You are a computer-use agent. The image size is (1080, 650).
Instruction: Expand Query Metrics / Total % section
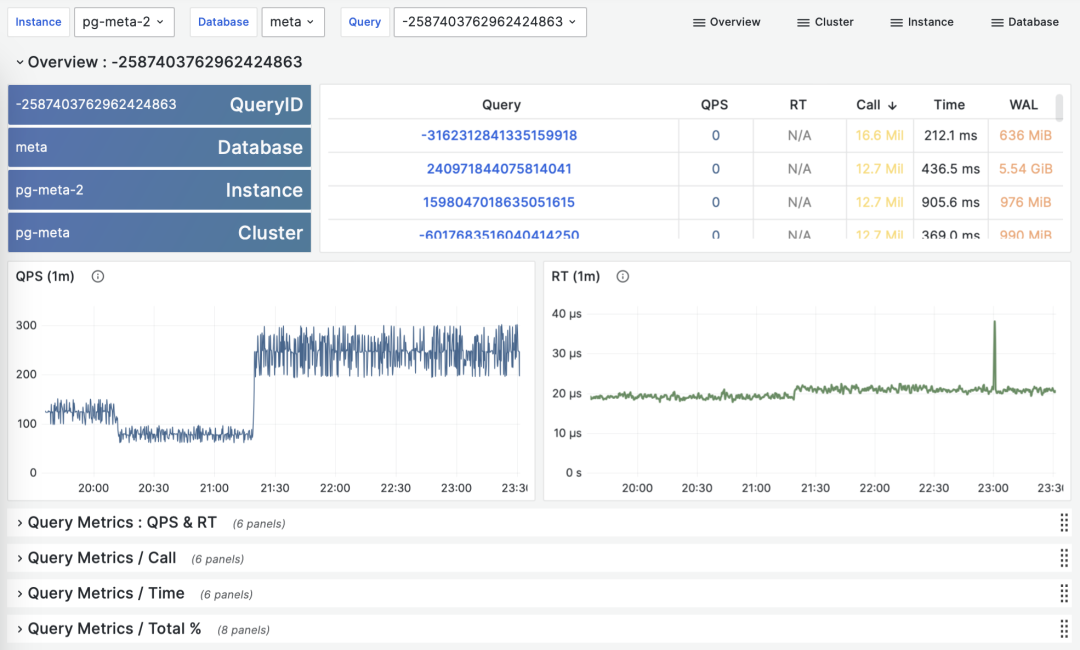20,629
